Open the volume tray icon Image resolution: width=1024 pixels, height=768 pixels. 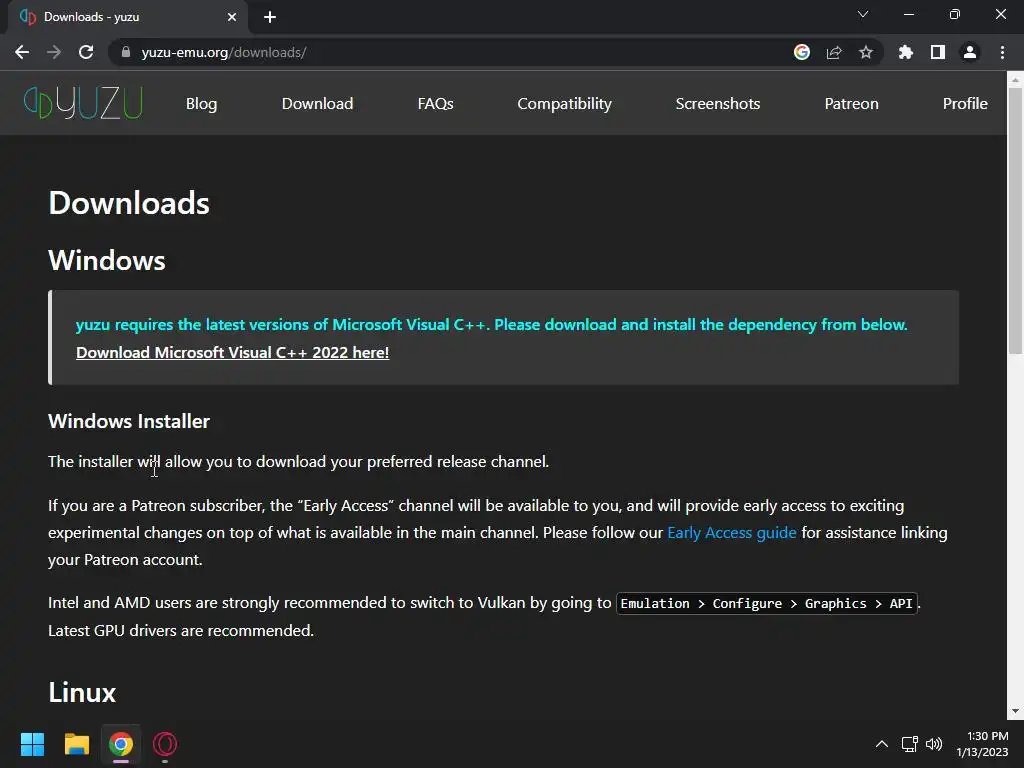tap(934, 744)
